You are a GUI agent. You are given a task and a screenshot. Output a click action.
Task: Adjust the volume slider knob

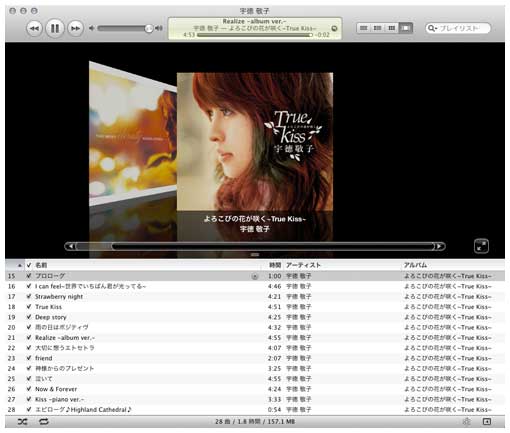[149, 29]
